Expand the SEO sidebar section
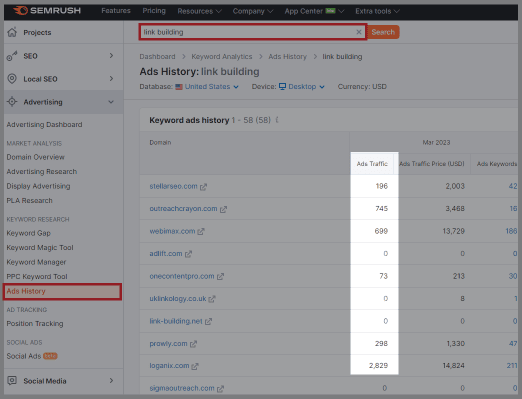 pyautogui.click(x=111, y=56)
